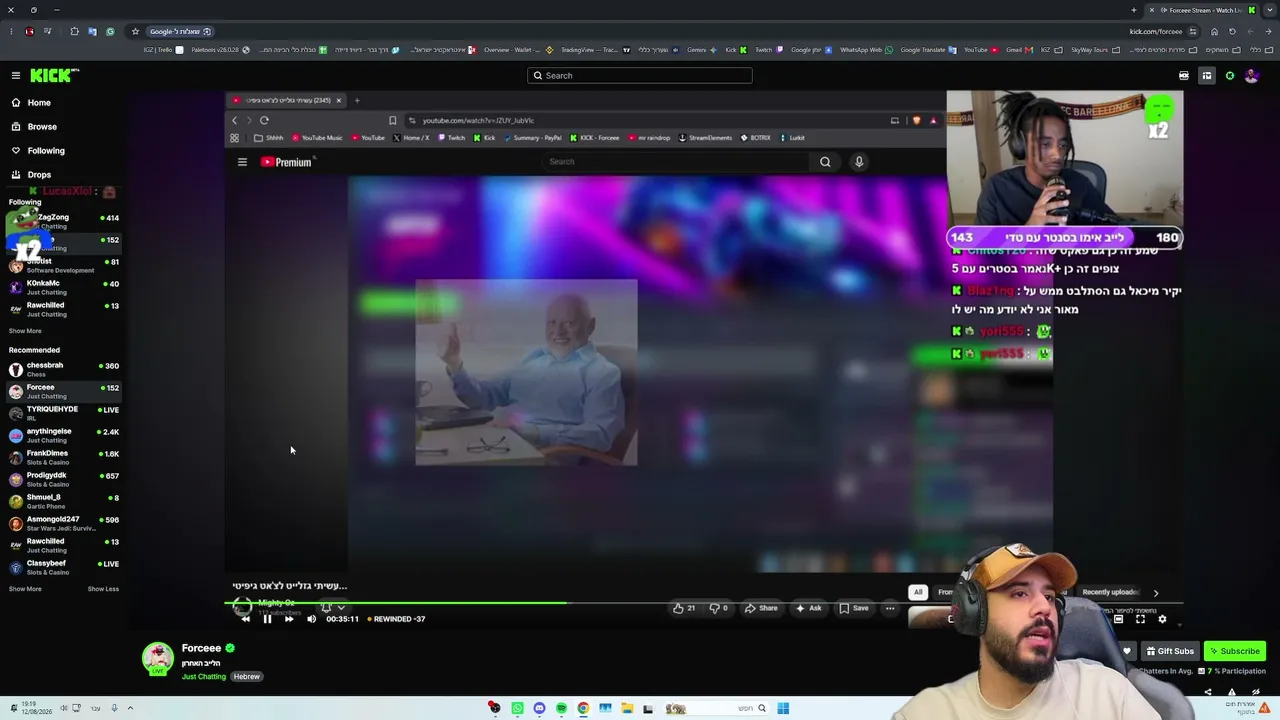
Task: Click the Gift Subs button
Action: click(x=1169, y=651)
